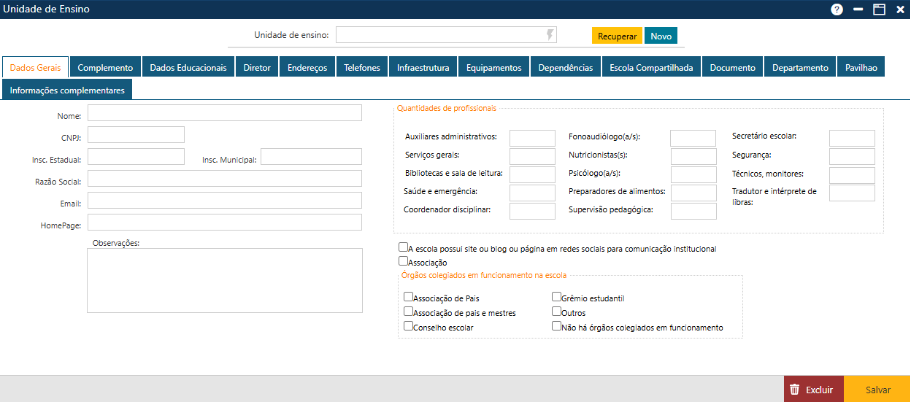Minimize the Unidade de Ensino window

click(x=859, y=9)
